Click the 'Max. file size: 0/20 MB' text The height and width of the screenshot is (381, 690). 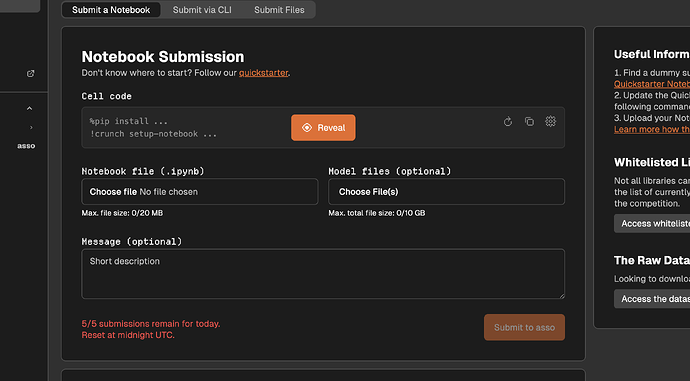click(x=122, y=213)
